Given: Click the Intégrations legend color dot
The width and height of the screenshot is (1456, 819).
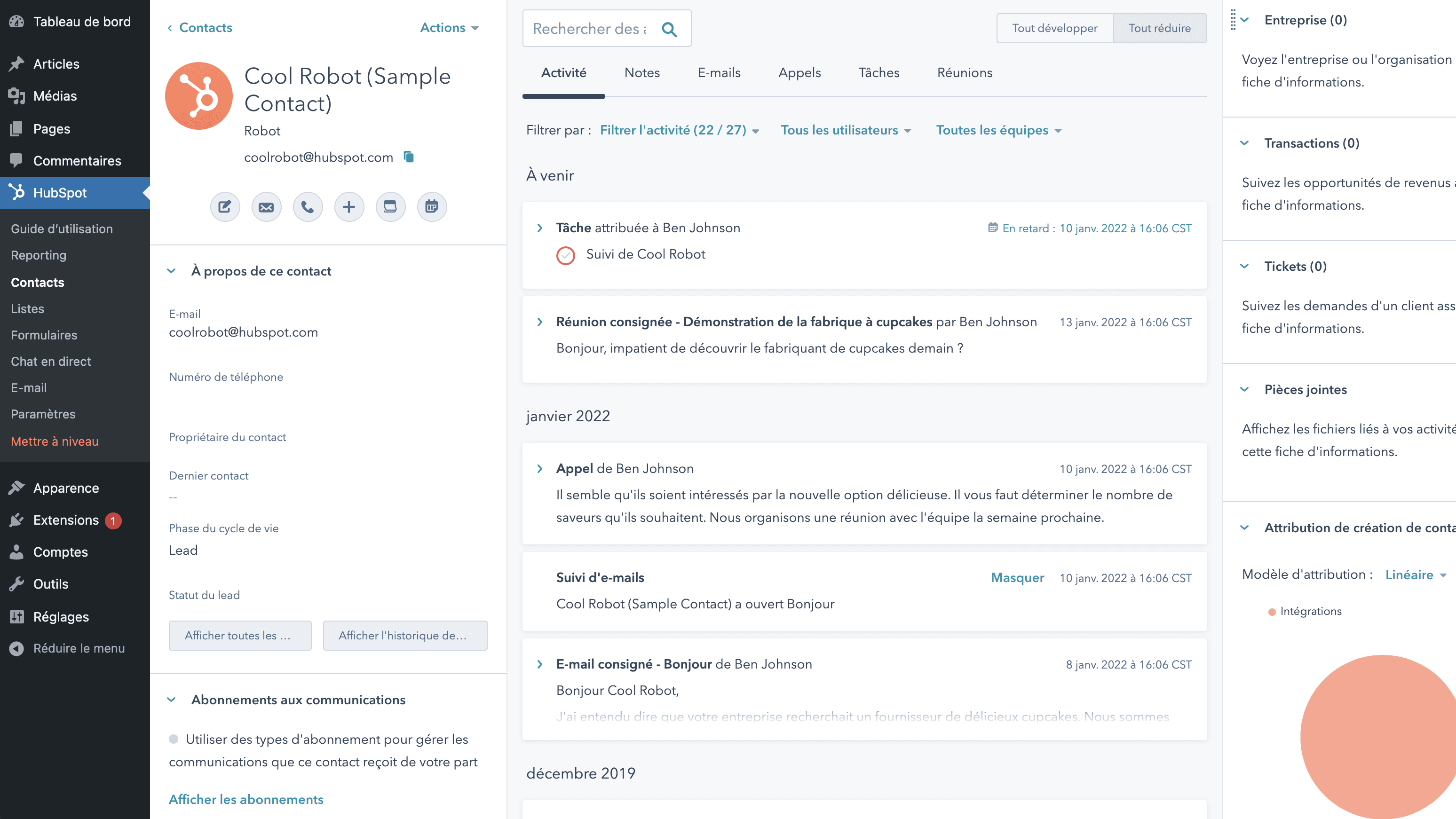Looking at the screenshot, I should (x=1272, y=612).
